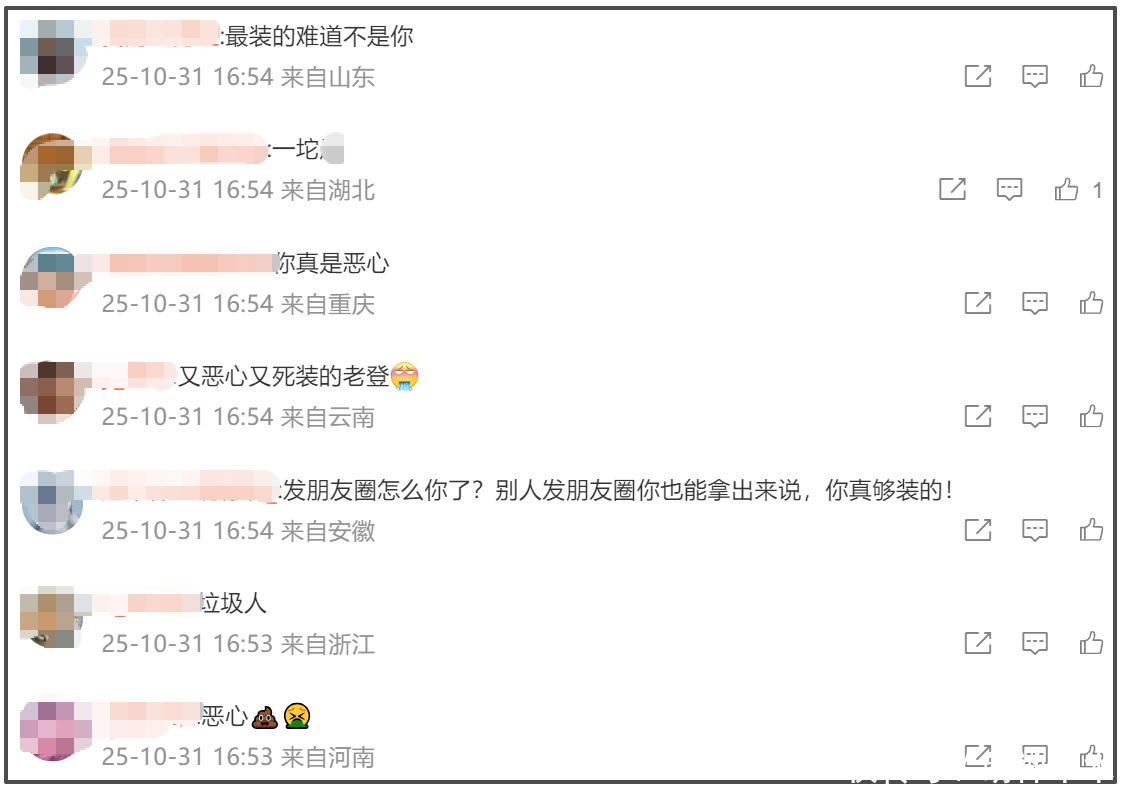This screenshot has width=1122, height=790.
Task: Like the 湖北 comment with 1 like
Action: point(1066,189)
